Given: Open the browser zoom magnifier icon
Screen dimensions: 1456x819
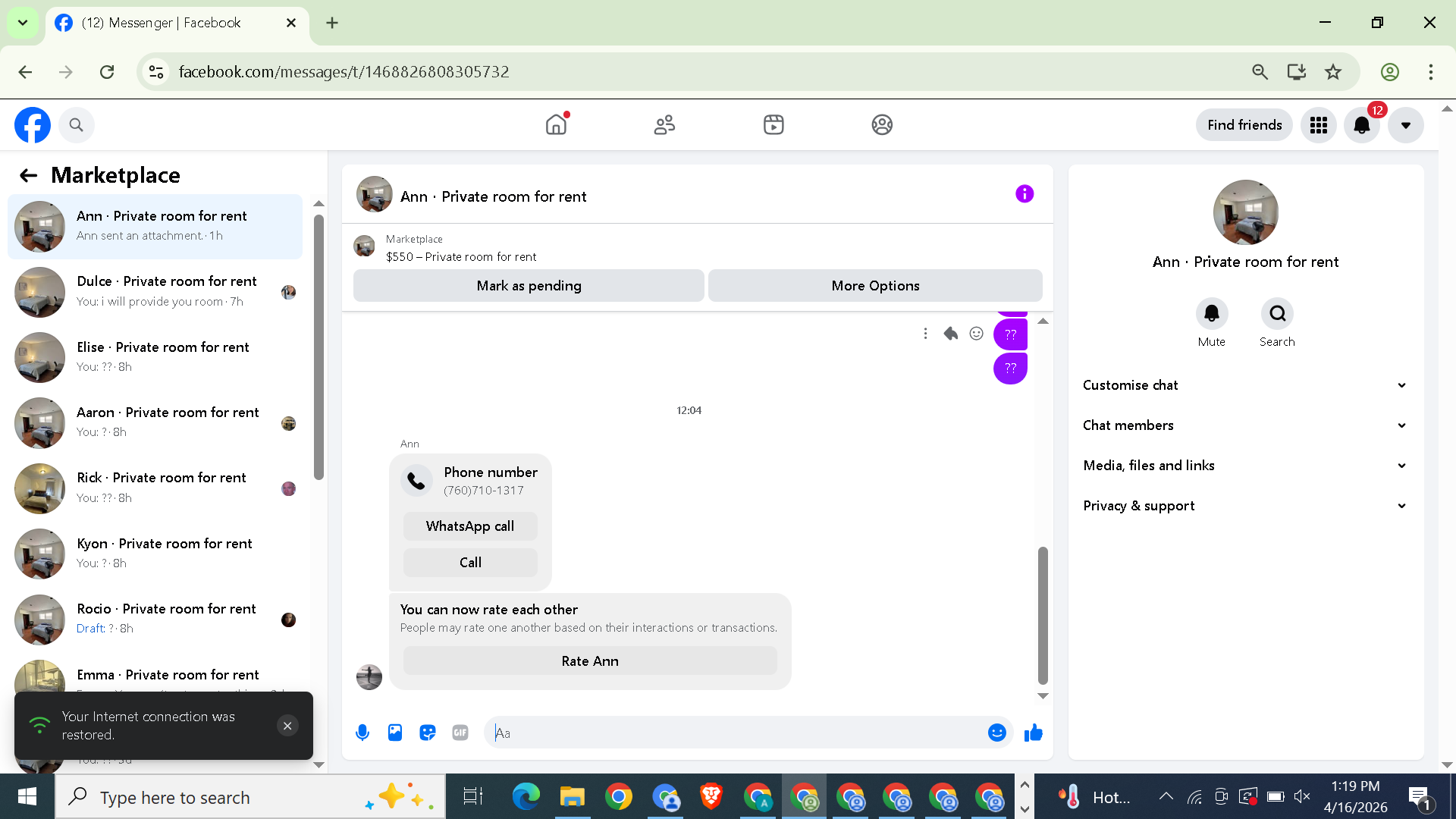Looking at the screenshot, I should click(1260, 72).
